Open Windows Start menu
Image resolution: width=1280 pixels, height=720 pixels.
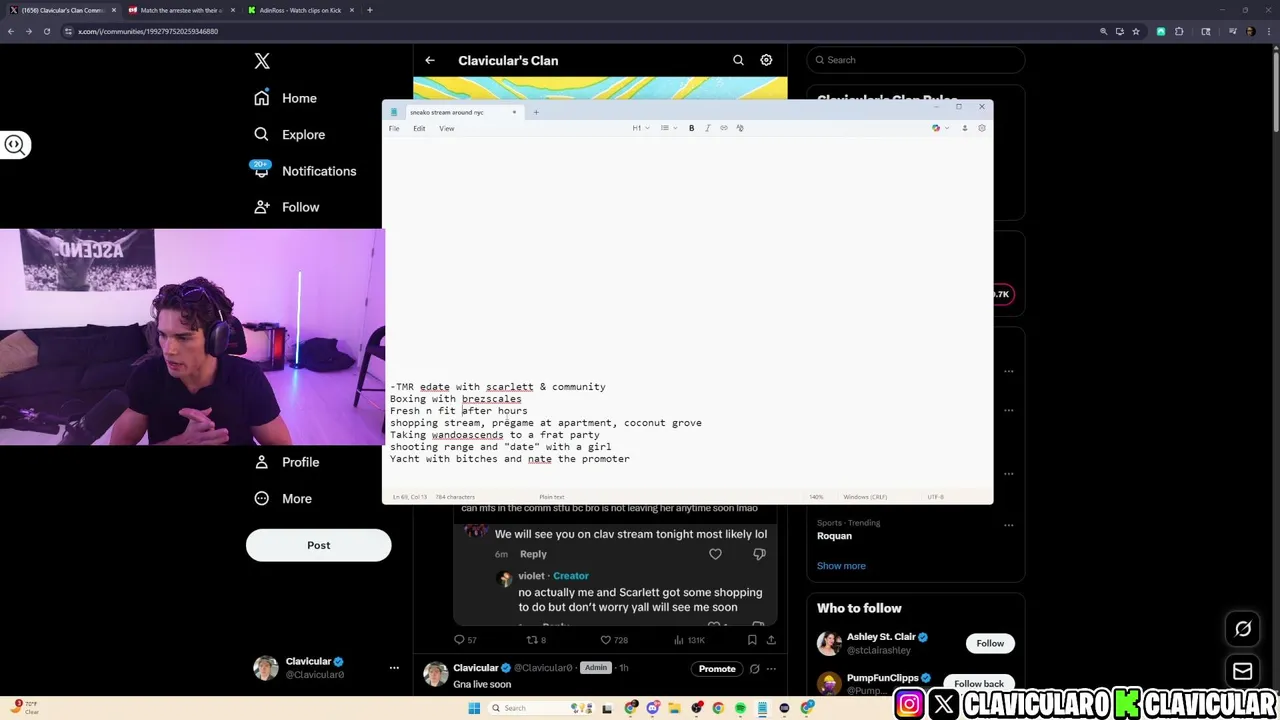(x=474, y=708)
